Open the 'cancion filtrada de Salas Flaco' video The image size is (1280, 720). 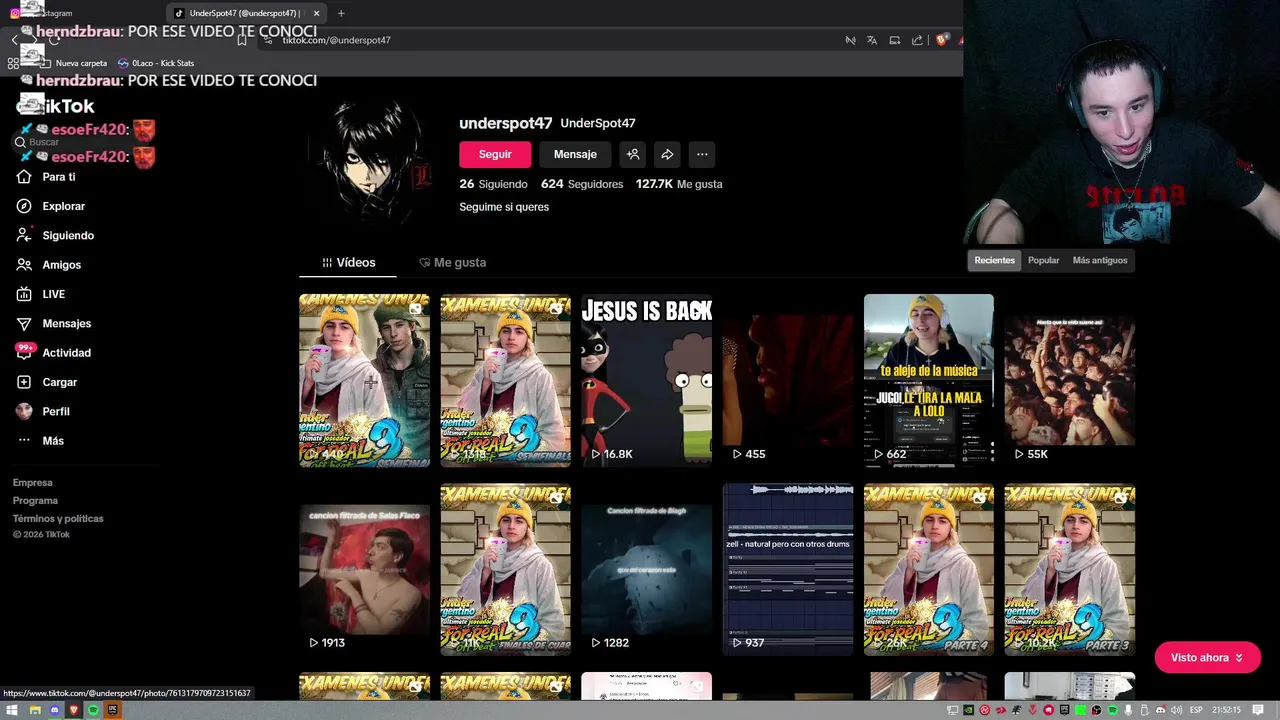pyautogui.click(x=364, y=569)
